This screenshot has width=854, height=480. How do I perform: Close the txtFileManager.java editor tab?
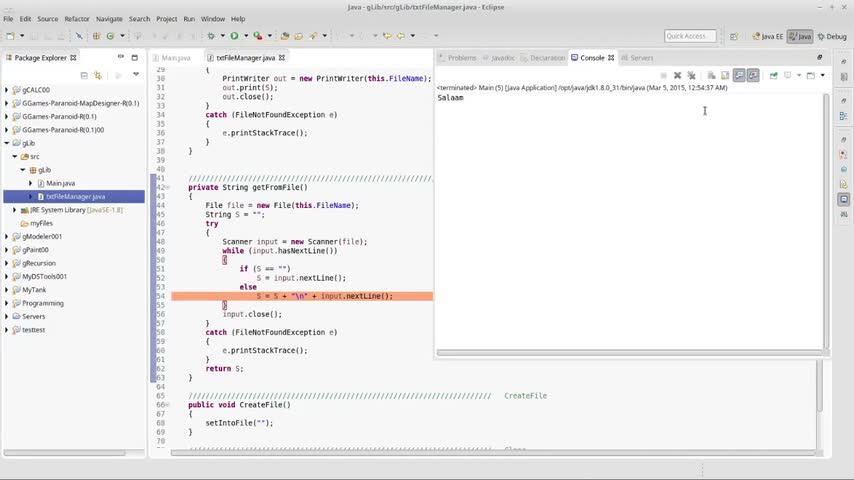click(x=282, y=57)
